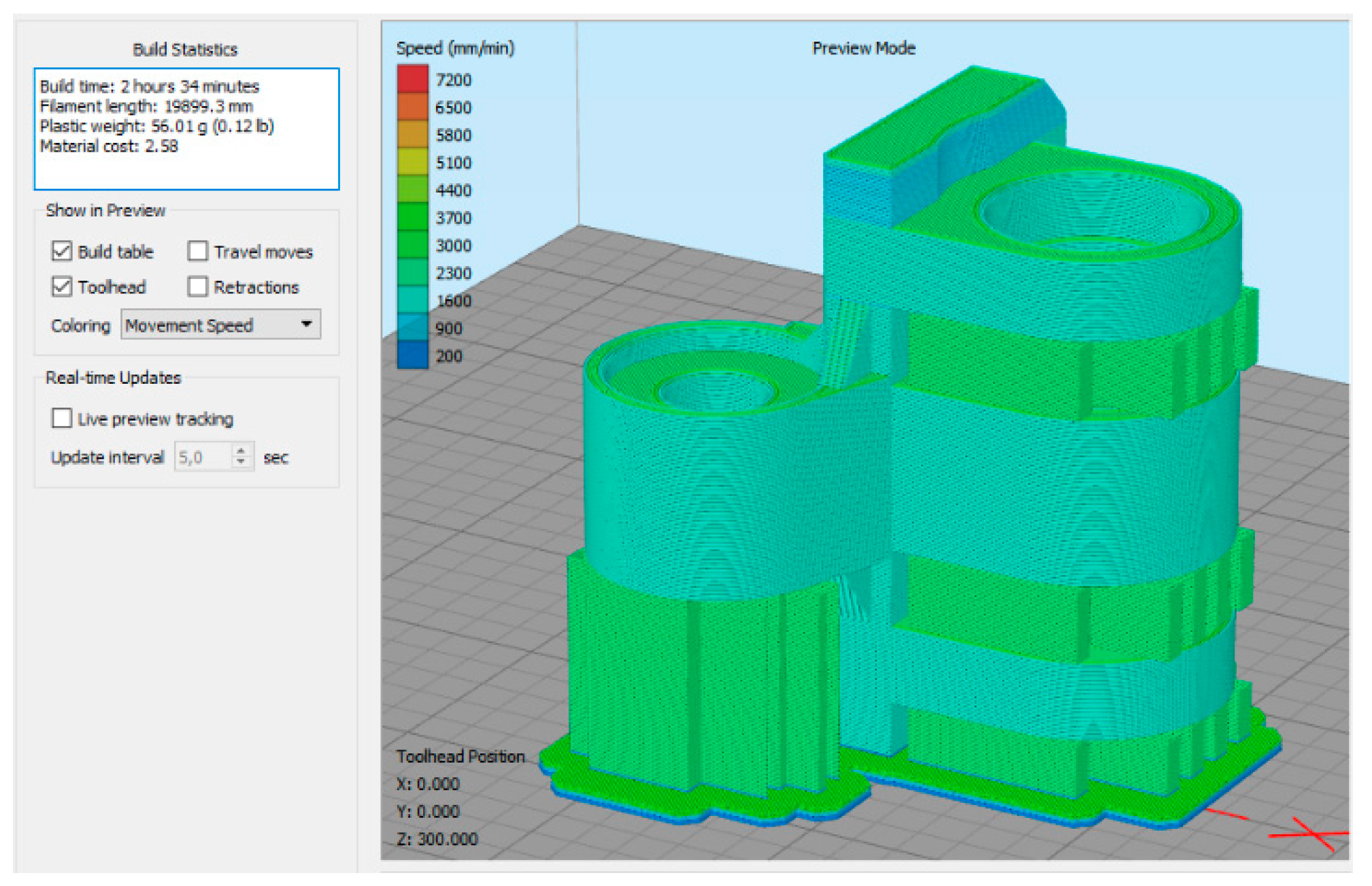
Task: Enable Retractions display checkbox
Action: click(x=197, y=286)
